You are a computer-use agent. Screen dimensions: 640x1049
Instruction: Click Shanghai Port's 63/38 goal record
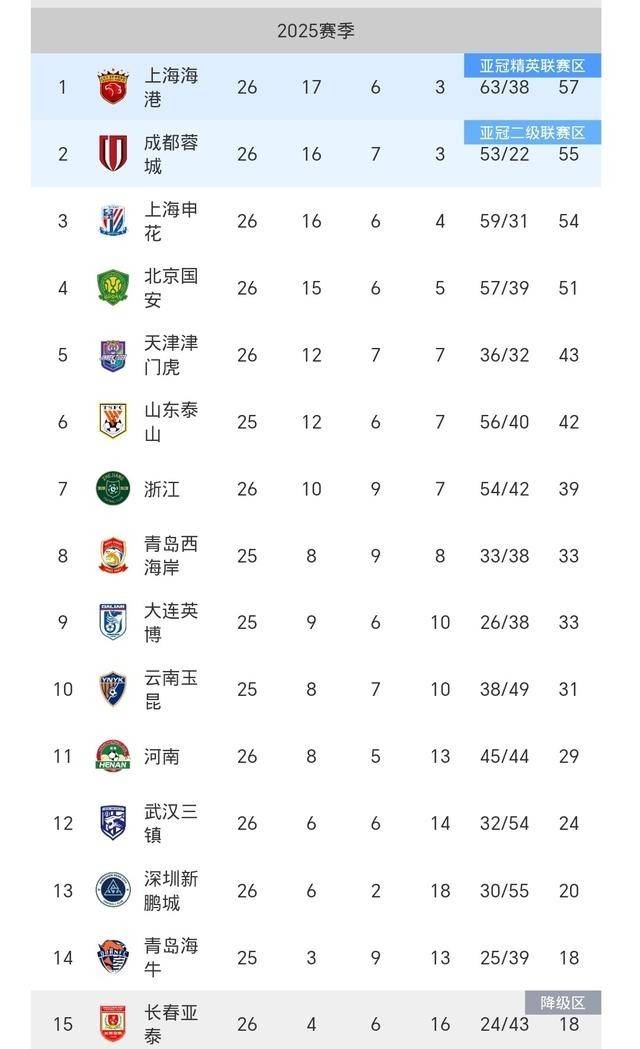504,88
